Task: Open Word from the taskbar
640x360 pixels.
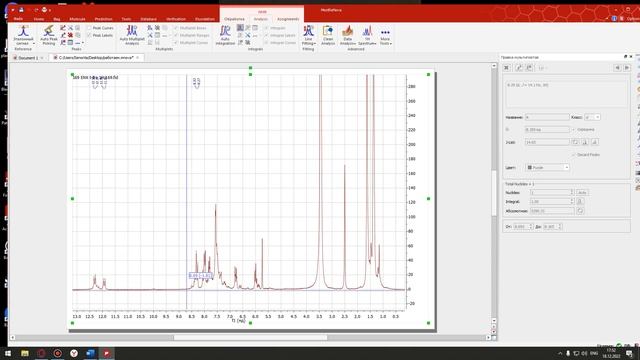Action: point(90,353)
